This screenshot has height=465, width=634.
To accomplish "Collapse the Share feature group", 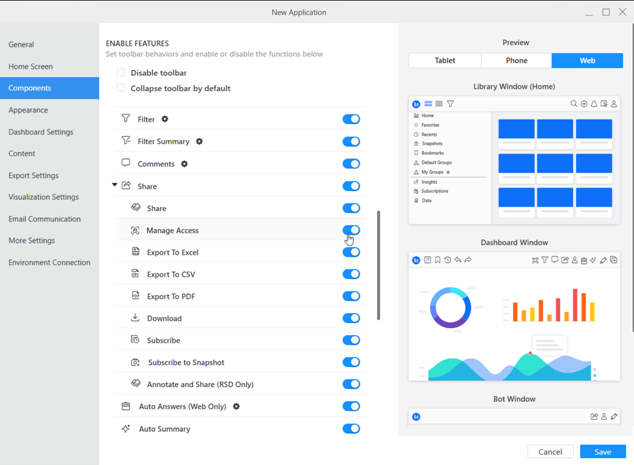I will coord(115,186).
